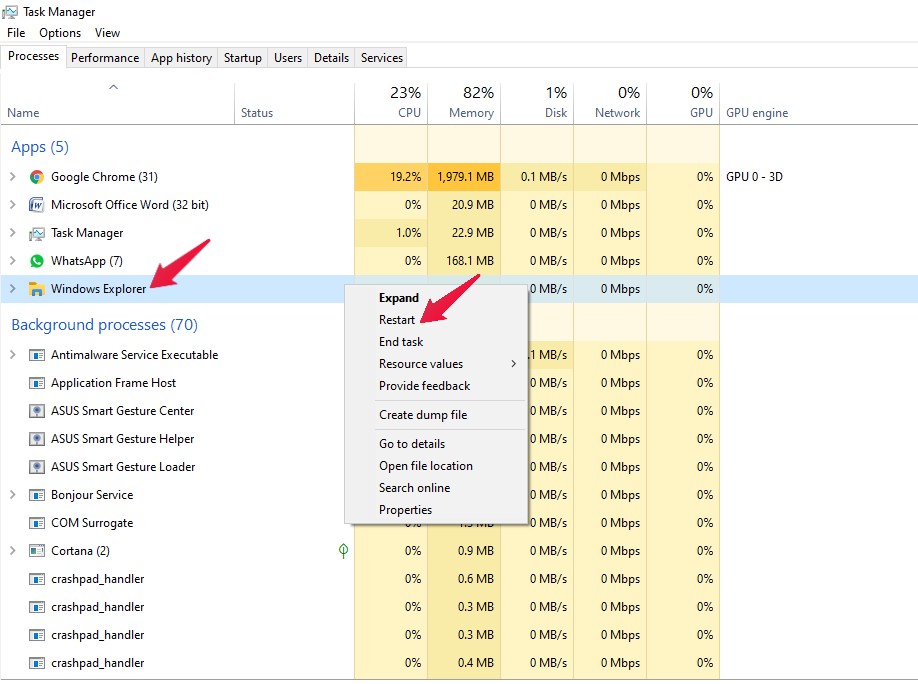Click the Microsoft Office Word icon

coord(37,205)
